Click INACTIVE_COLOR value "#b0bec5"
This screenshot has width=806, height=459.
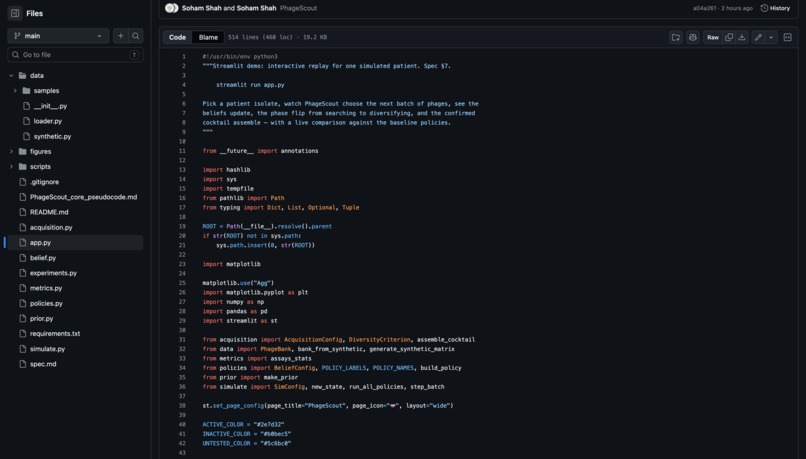[x=276, y=434]
